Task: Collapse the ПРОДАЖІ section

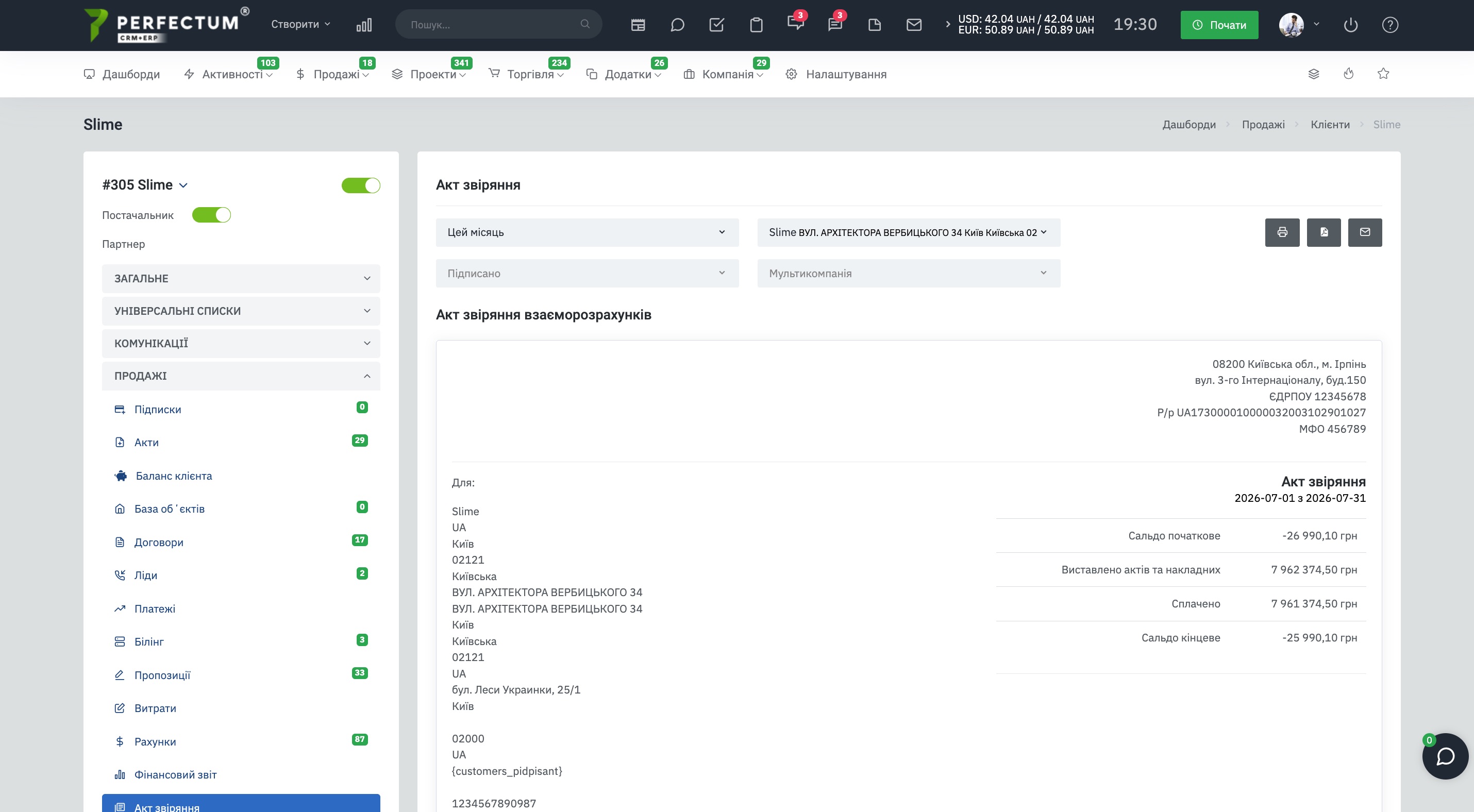Action: (241, 376)
